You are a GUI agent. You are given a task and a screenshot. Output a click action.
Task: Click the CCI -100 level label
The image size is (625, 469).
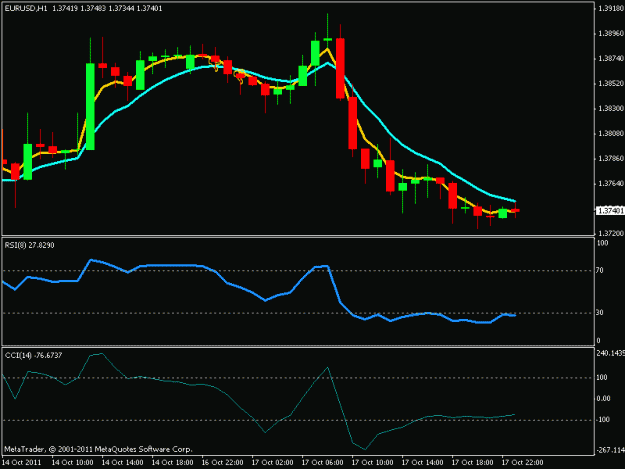pyautogui.click(x=602, y=420)
